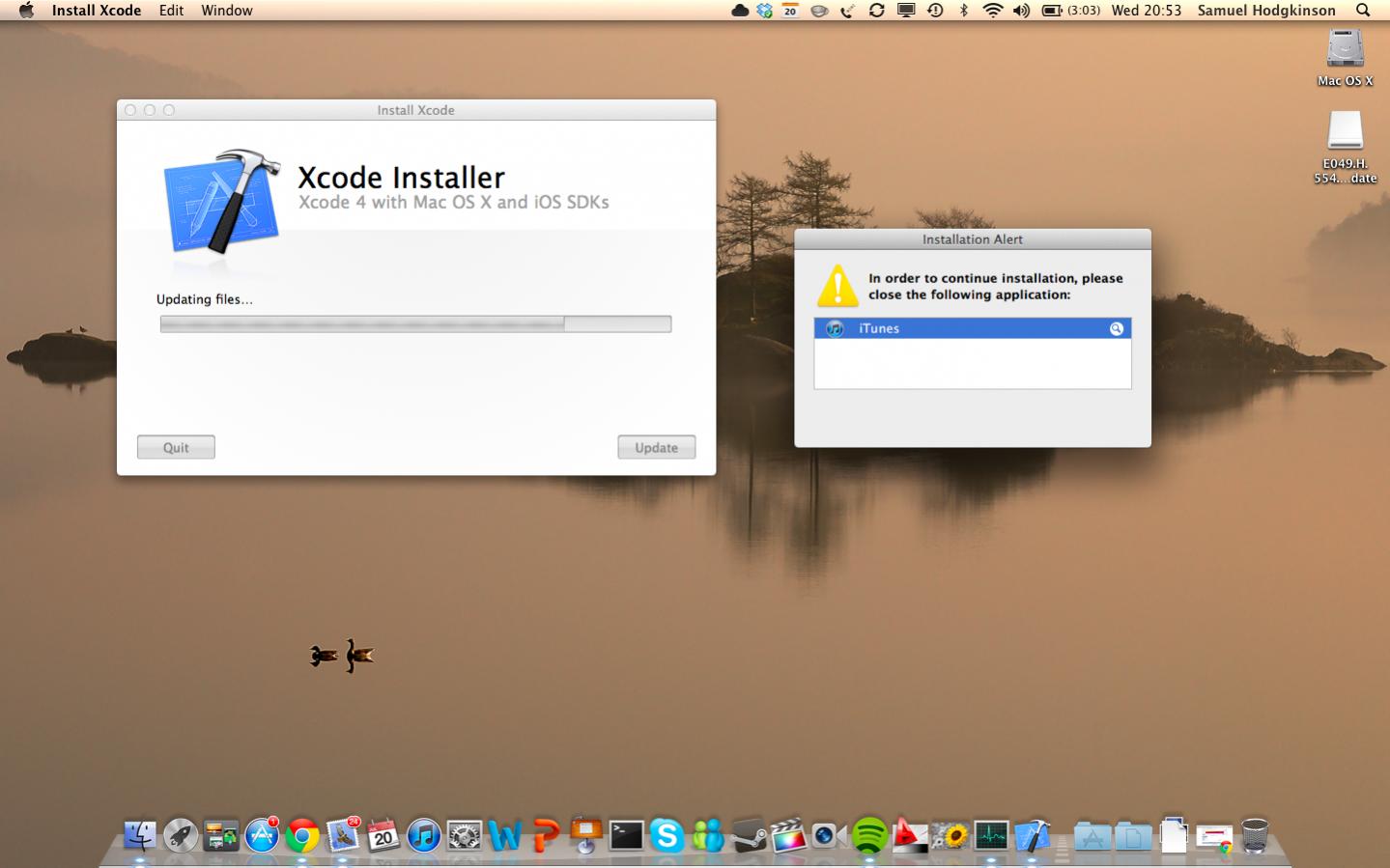Viewport: 1390px width, 868px height.
Task: Click the Install Xcode window title bar
Action: [416, 110]
